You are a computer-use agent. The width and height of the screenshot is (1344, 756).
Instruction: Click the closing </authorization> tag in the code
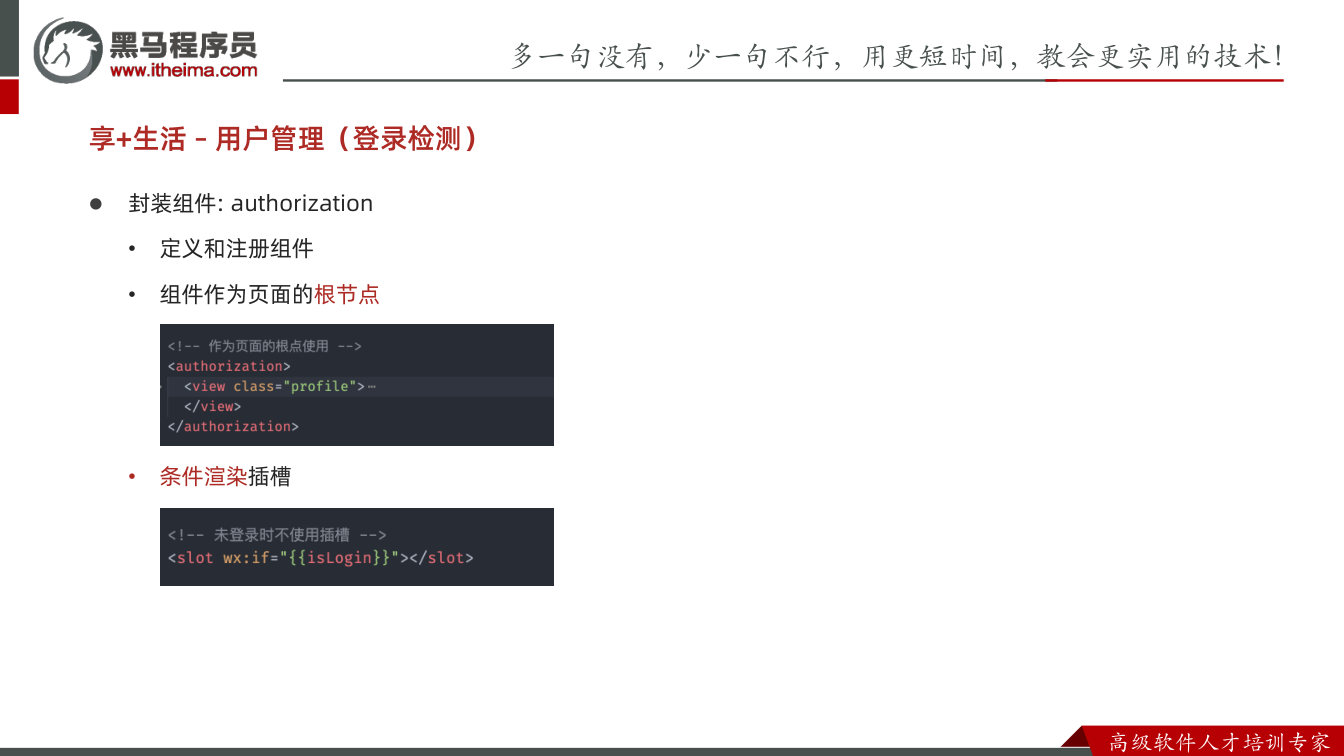tap(233, 426)
